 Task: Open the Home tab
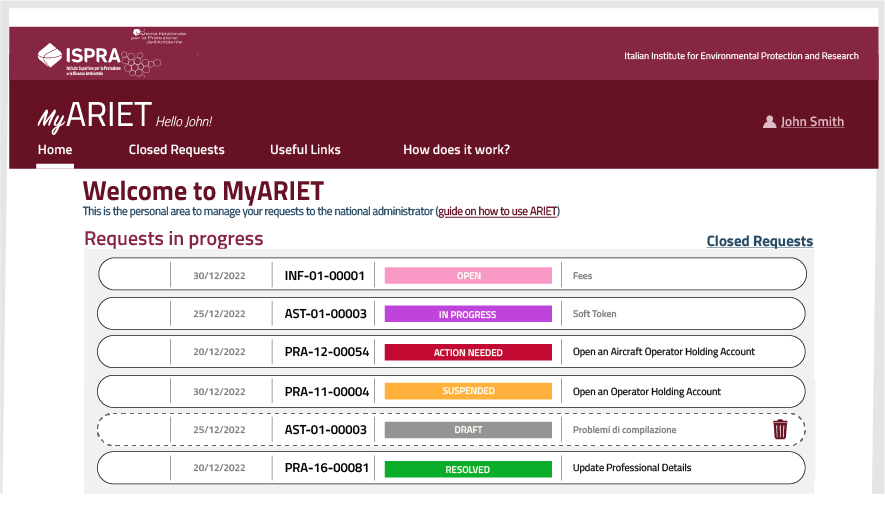tap(55, 150)
